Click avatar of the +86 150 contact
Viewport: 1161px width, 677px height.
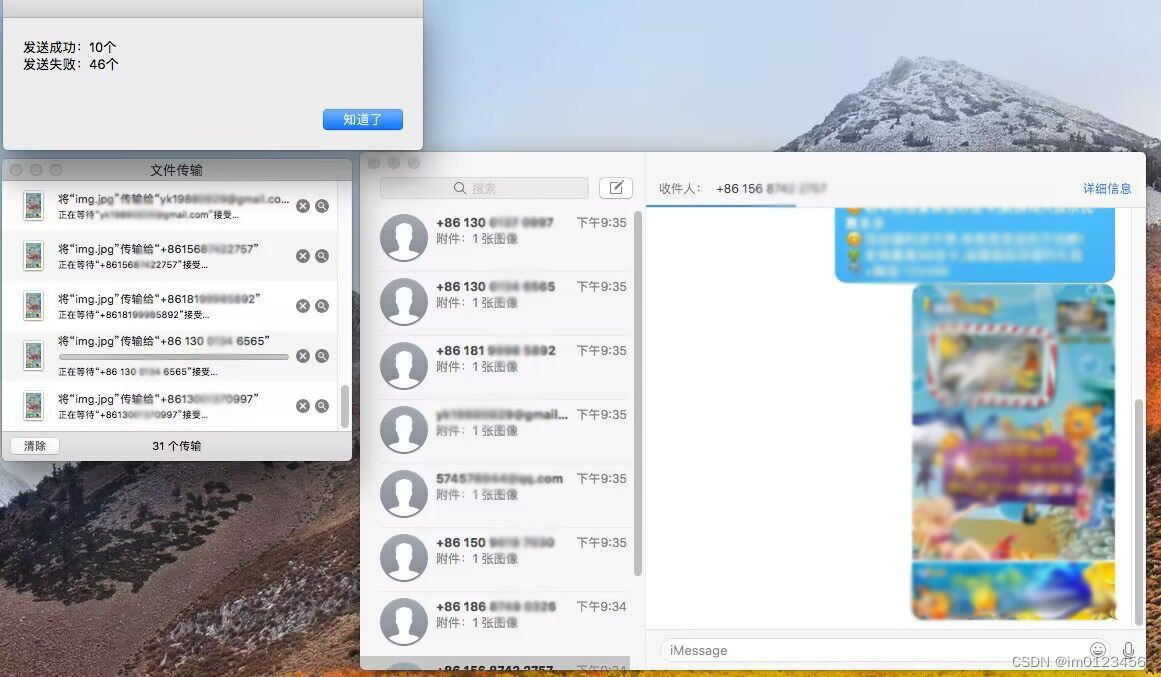pyautogui.click(x=404, y=558)
